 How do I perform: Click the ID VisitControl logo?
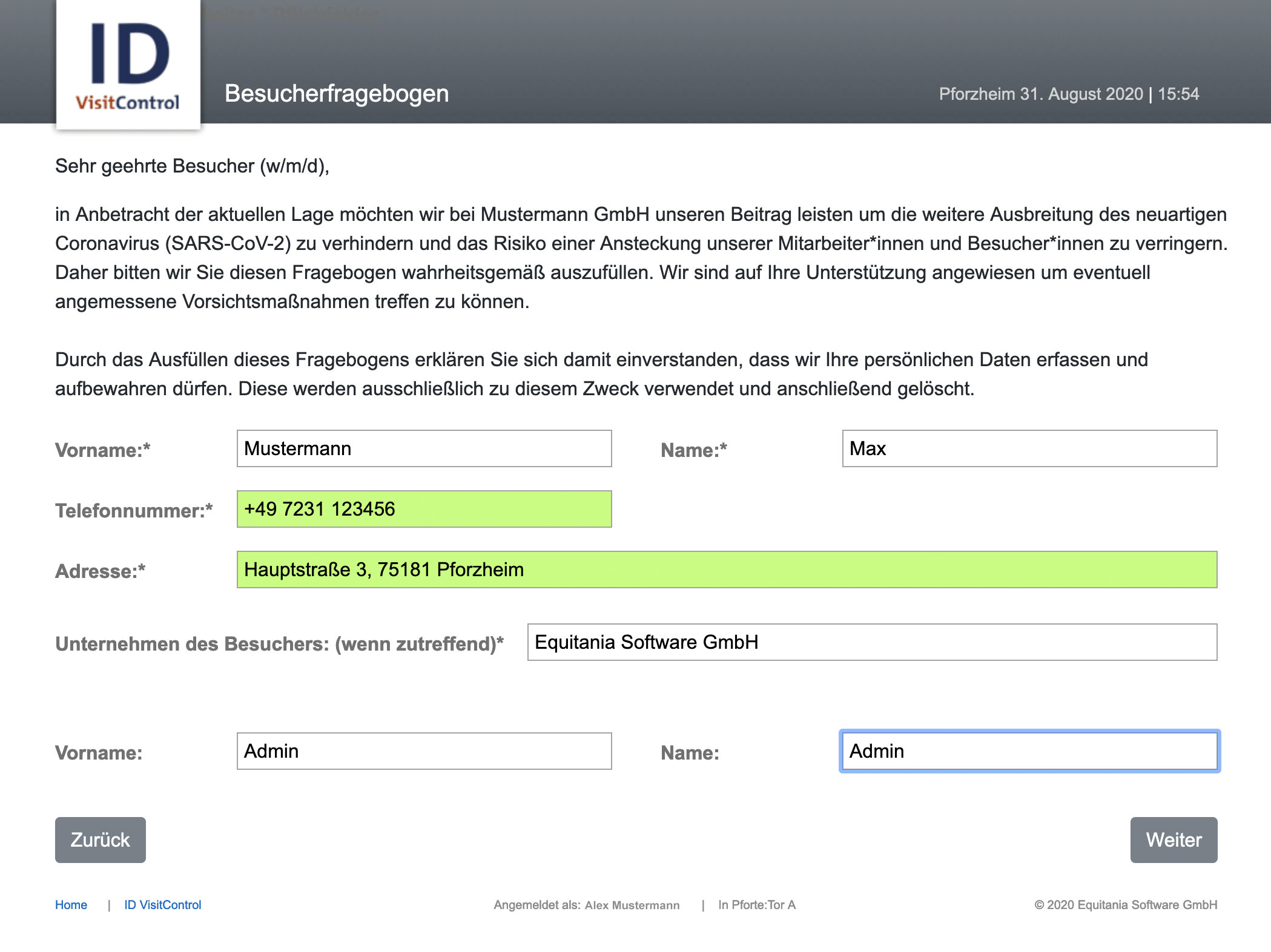click(x=128, y=64)
